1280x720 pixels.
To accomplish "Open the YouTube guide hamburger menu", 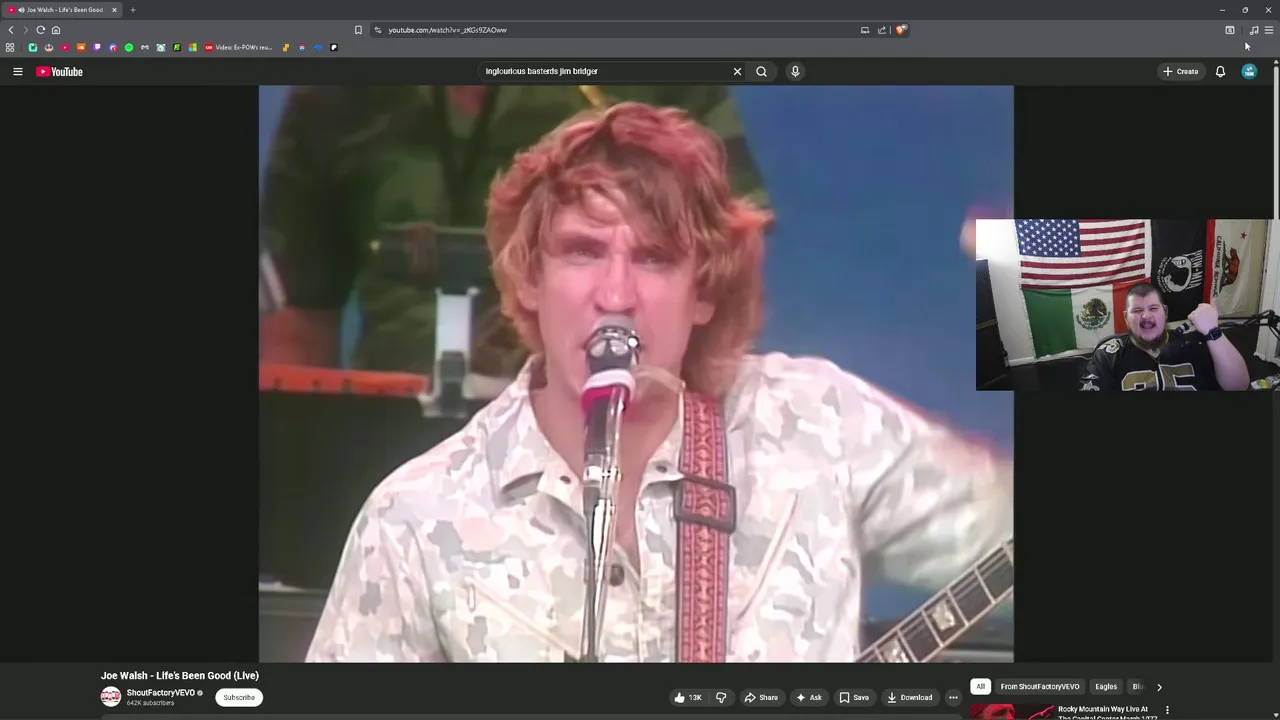I will pyautogui.click(x=17, y=71).
